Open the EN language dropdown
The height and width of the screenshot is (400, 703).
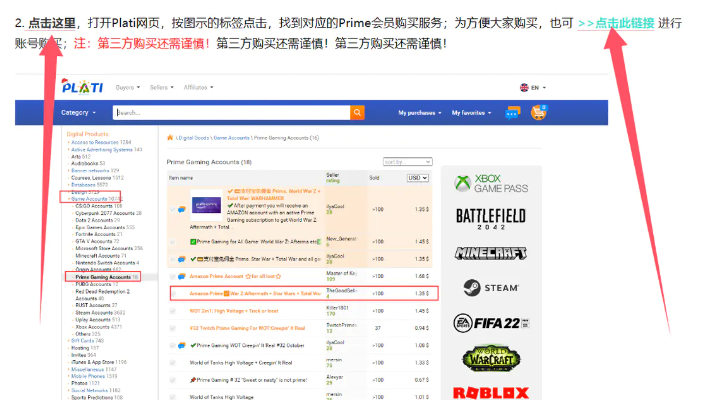538,87
